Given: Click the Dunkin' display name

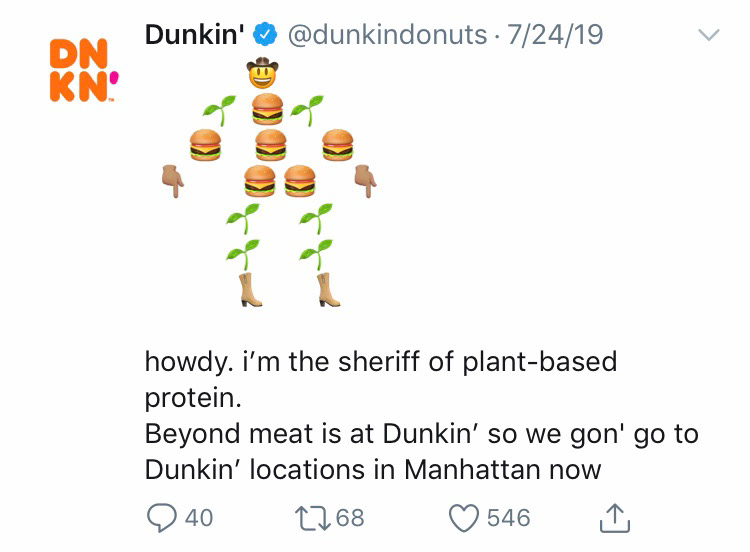Looking at the screenshot, I should (x=195, y=34).
